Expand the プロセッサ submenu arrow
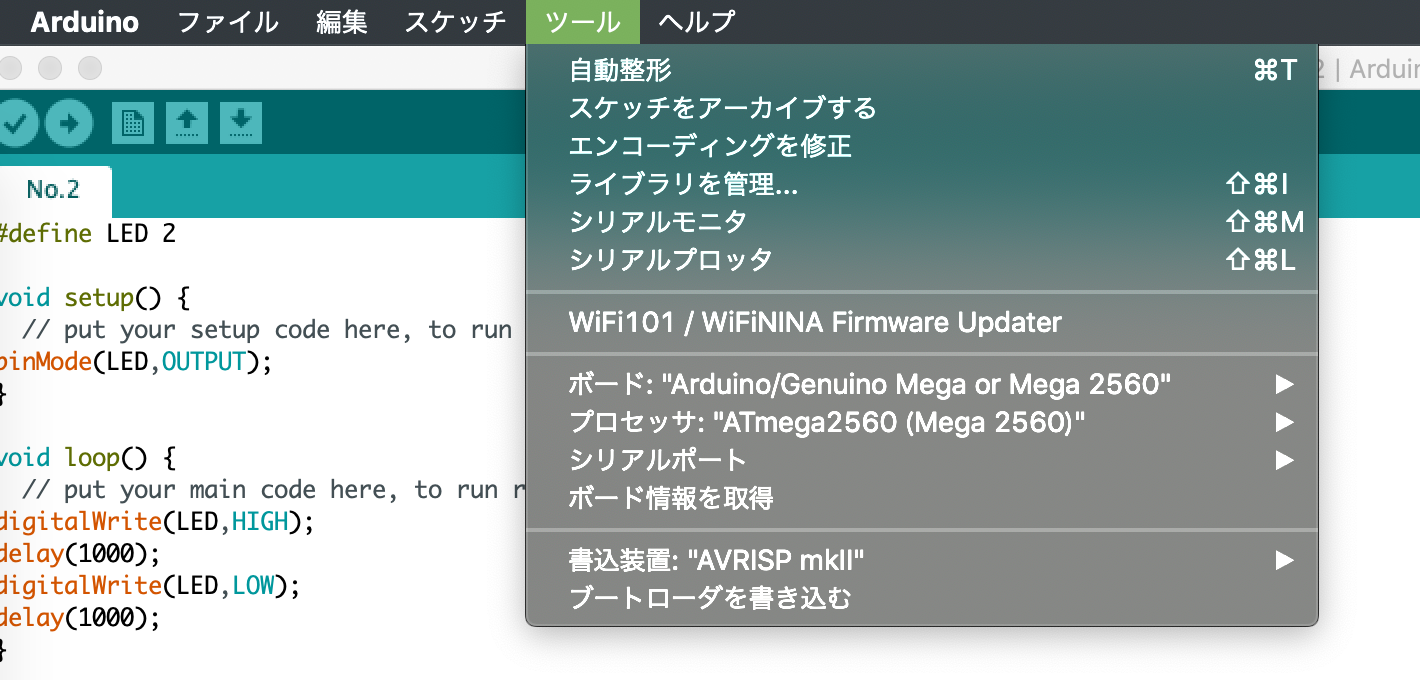 point(1285,422)
